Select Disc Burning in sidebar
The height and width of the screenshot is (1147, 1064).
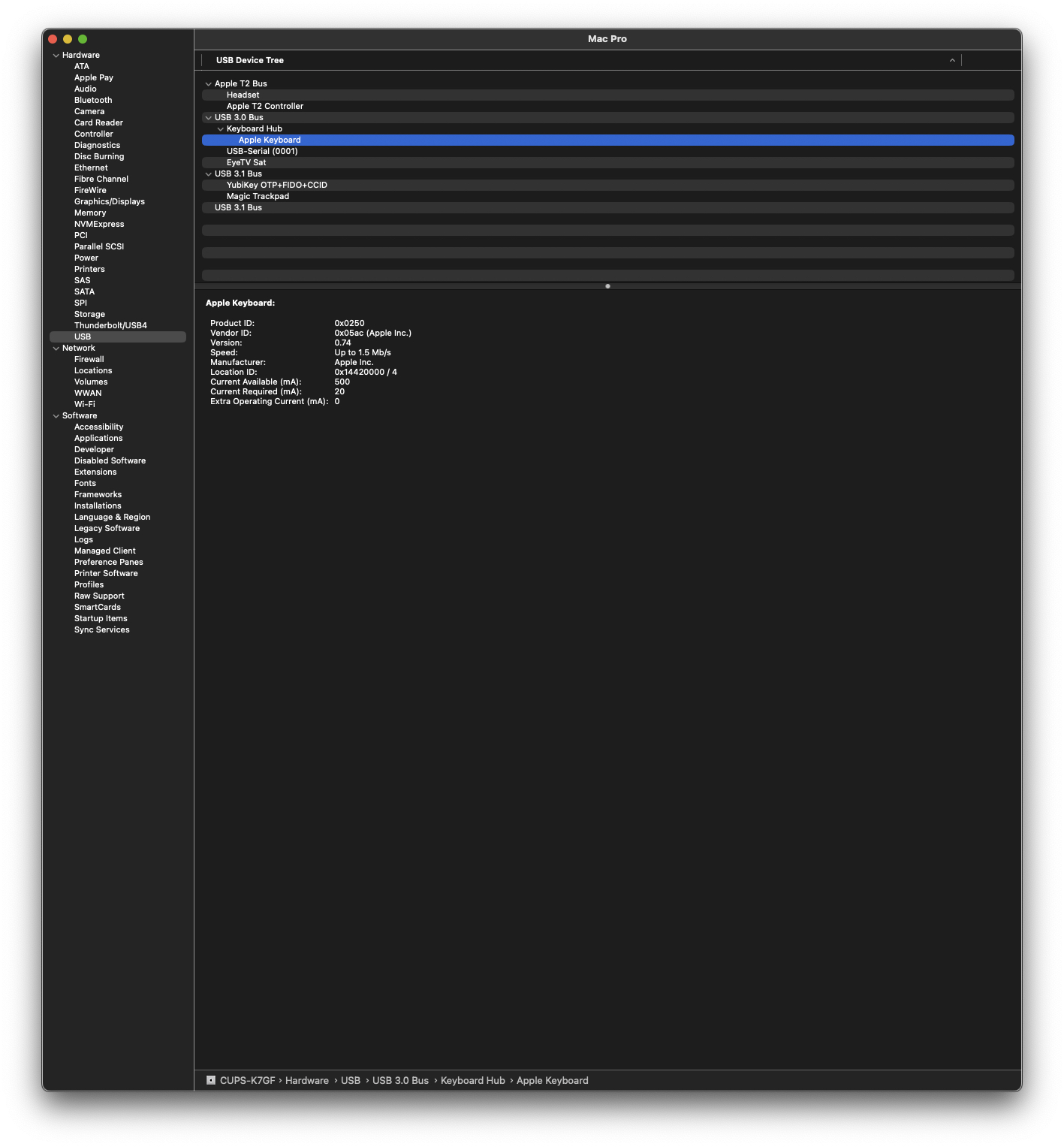click(x=99, y=157)
